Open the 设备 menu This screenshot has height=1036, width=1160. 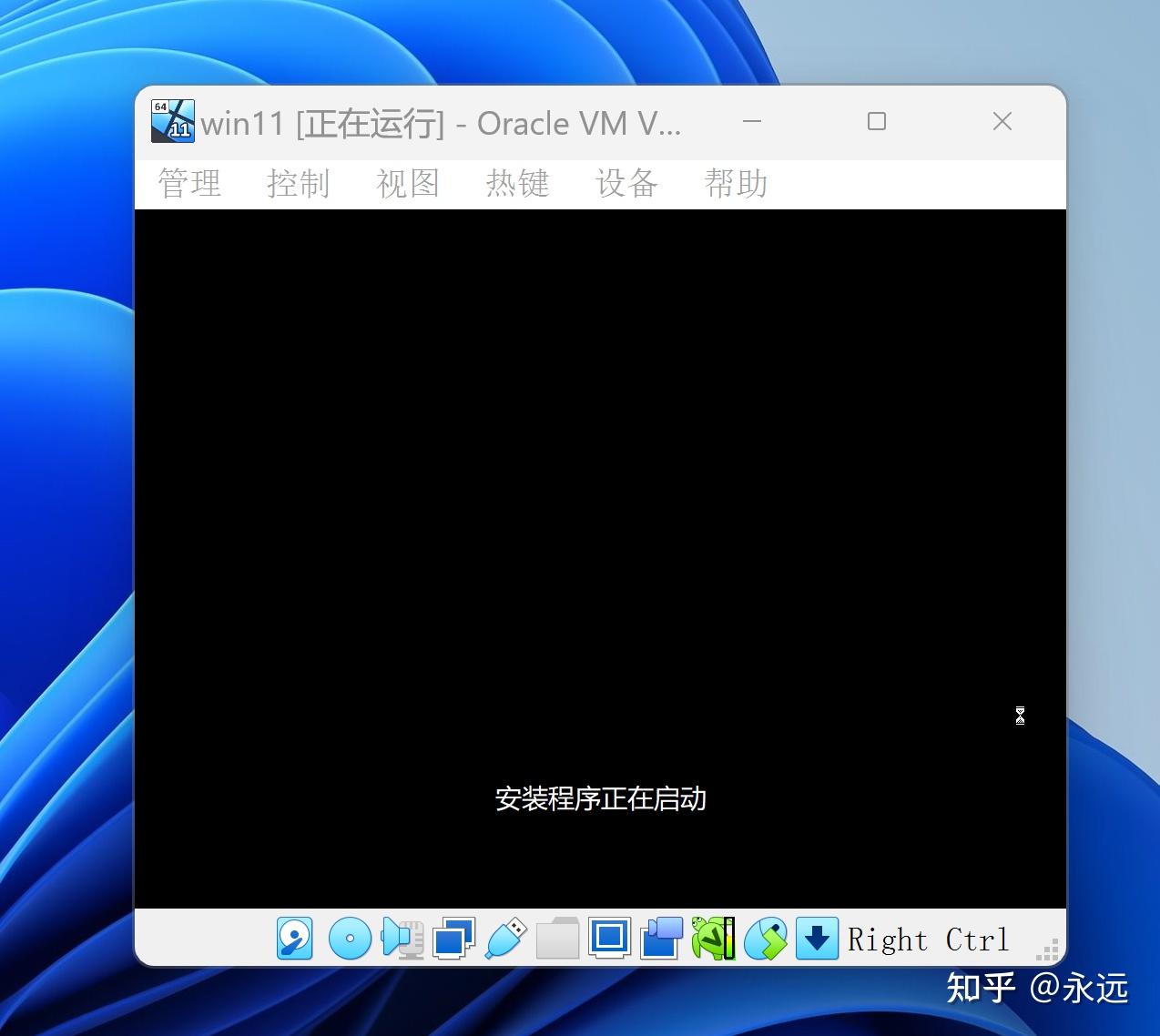[626, 183]
